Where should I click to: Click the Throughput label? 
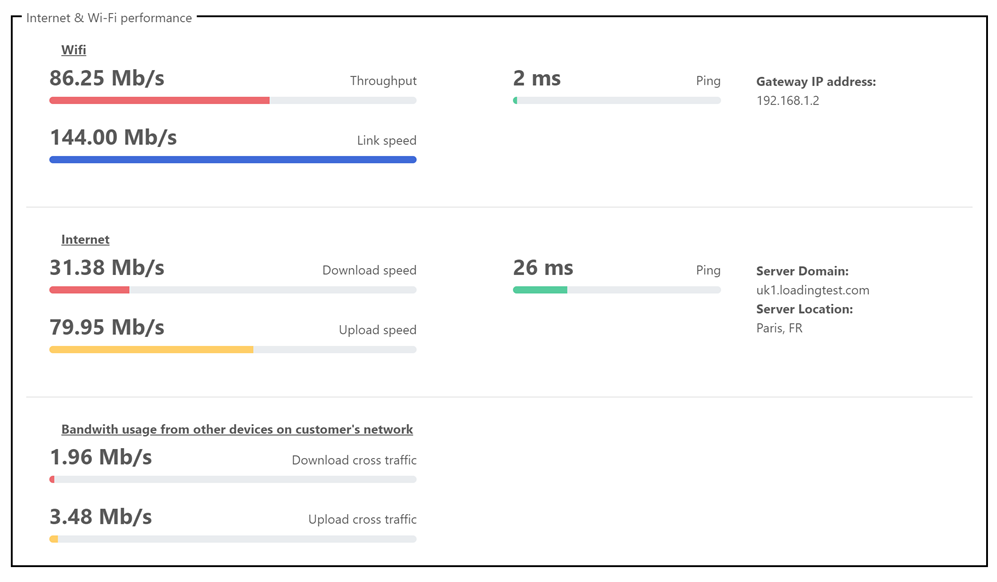tap(383, 81)
